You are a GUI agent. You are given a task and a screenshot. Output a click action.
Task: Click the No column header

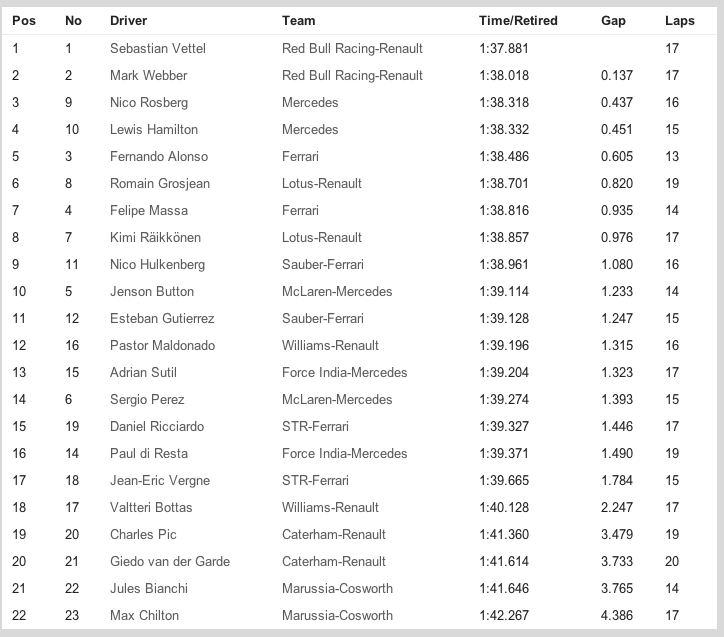point(73,21)
